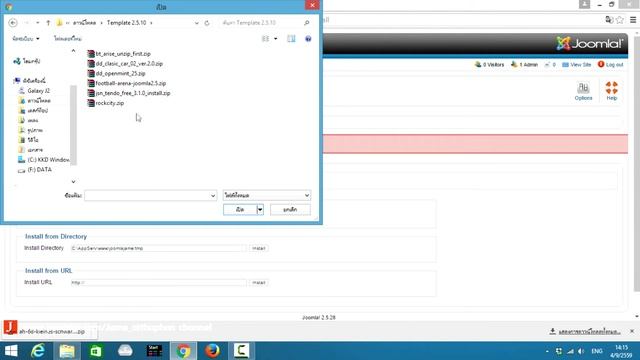Expand the view options dropdown arrow
This screenshot has width=640, height=360.
pyautogui.click(x=276, y=39)
